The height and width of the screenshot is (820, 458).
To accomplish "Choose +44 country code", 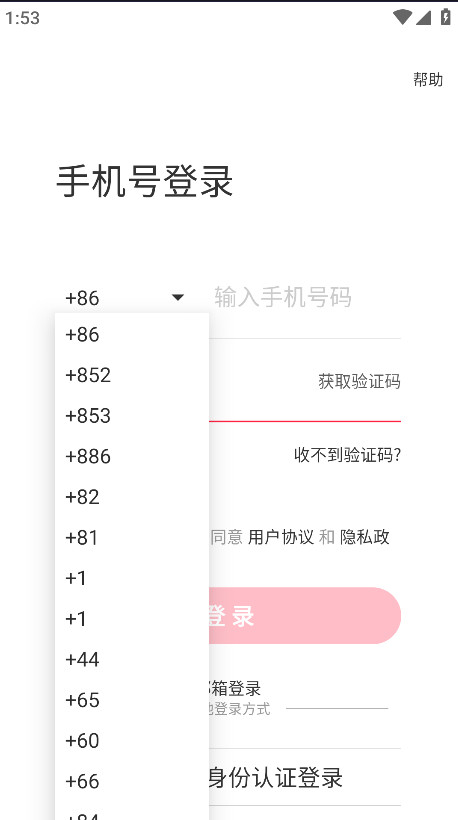I will point(132,659).
